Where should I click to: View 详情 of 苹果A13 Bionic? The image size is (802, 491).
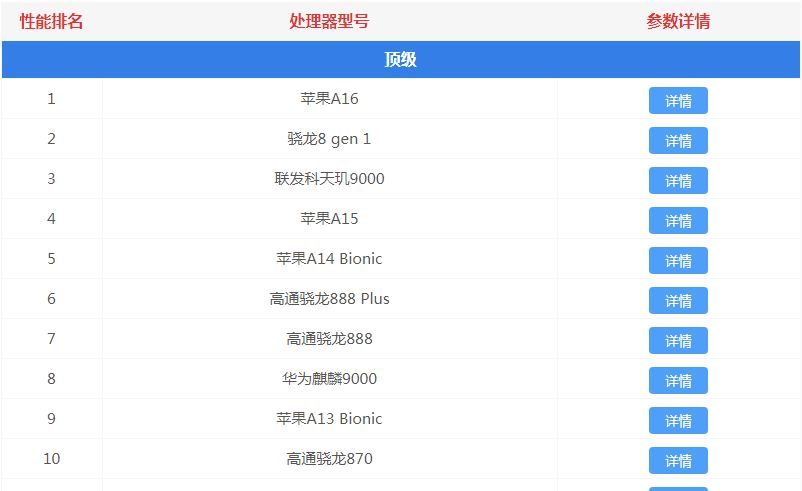point(678,421)
